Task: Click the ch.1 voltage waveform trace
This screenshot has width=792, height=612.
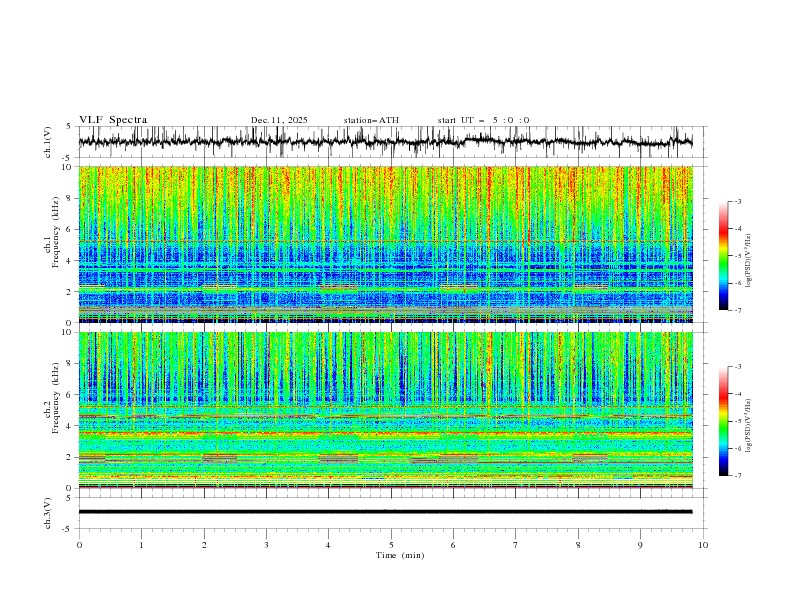Action: coord(386,141)
